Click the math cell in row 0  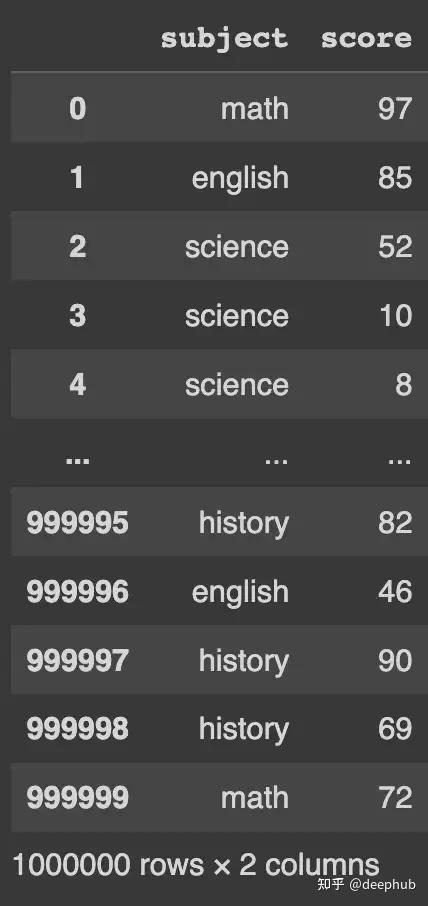click(x=255, y=109)
